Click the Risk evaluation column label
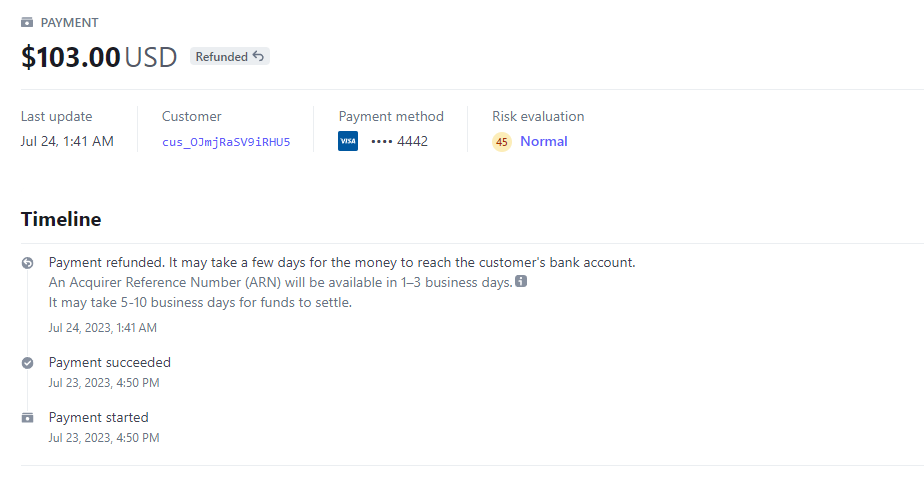The width and height of the screenshot is (924, 480). (x=538, y=116)
